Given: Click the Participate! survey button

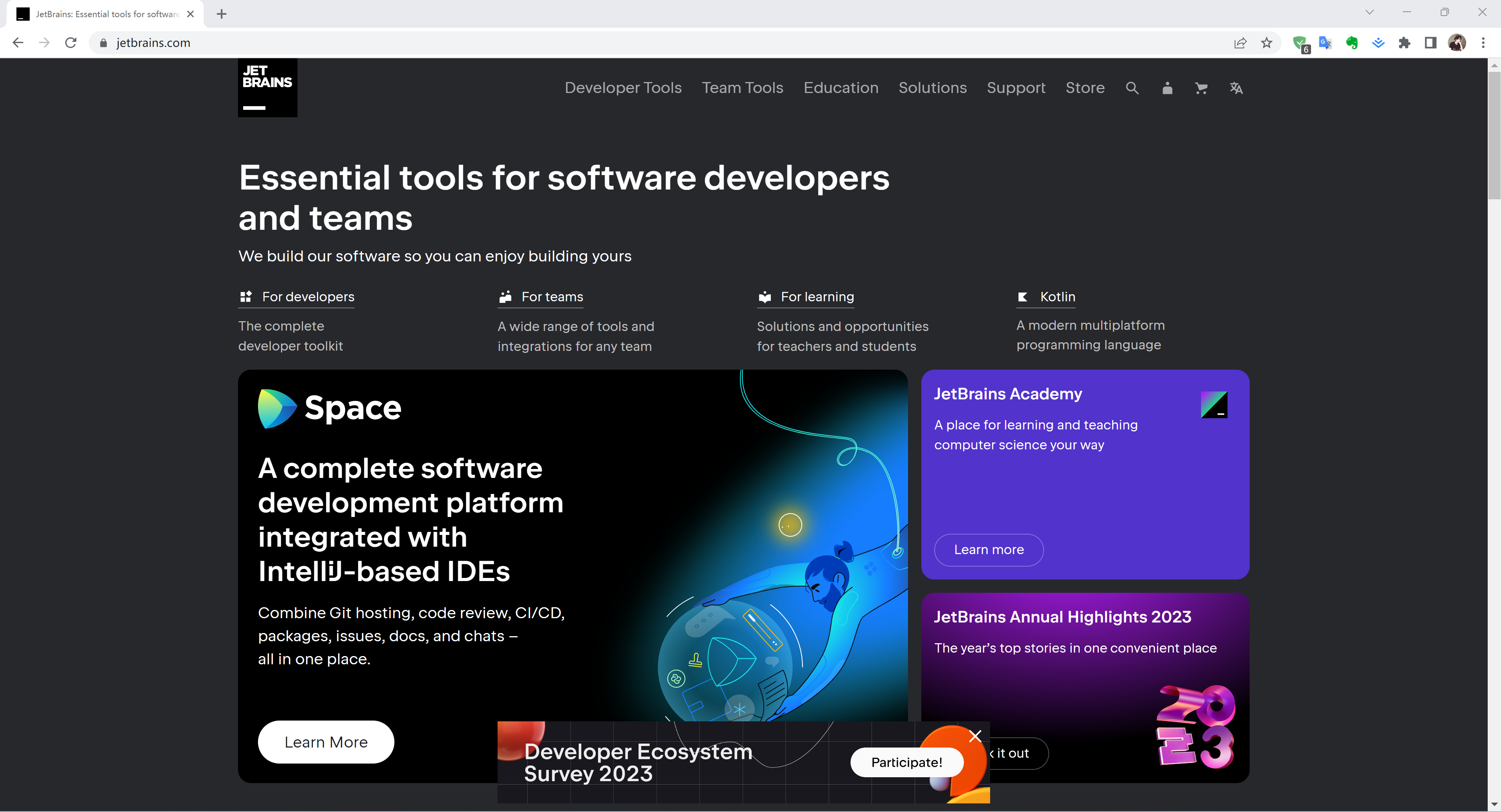Looking at the screenshot, I should [x=907, y=762].
